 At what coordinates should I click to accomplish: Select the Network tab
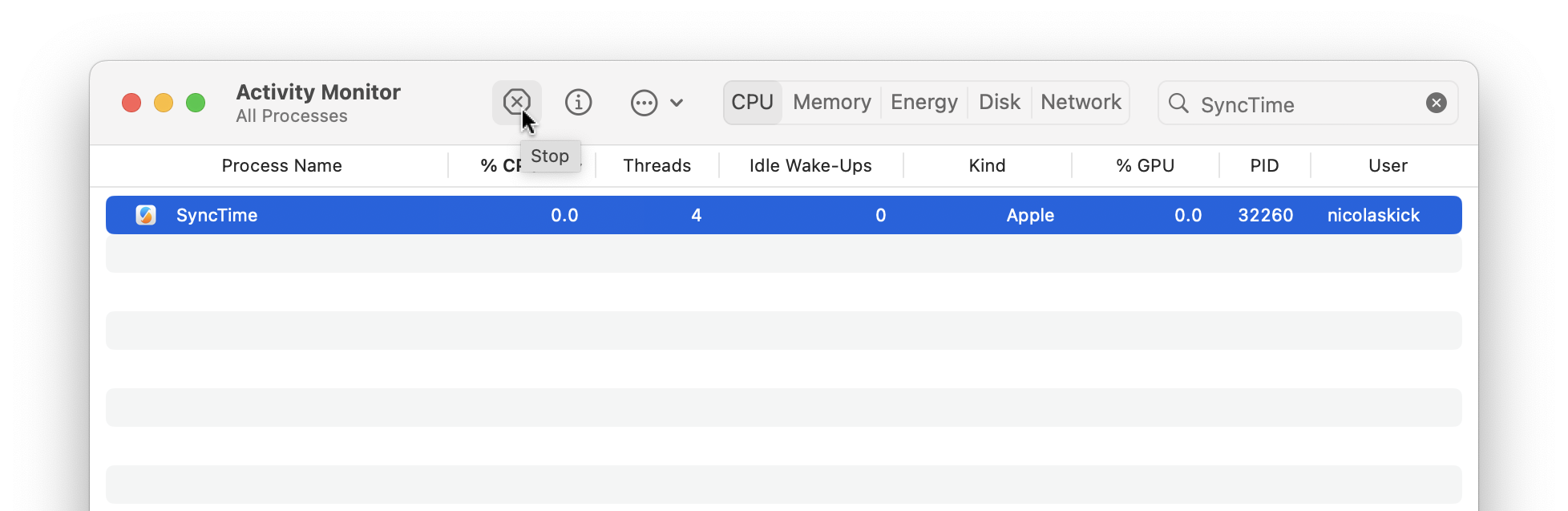(1081, 103)
